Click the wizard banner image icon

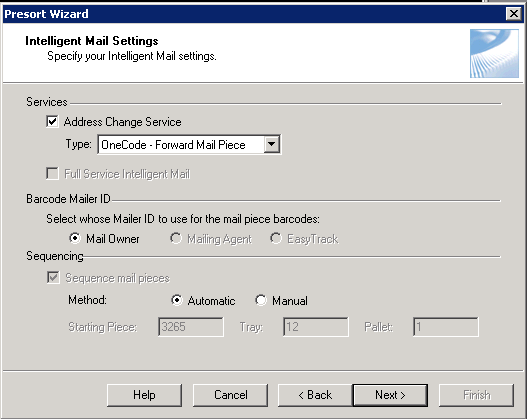(494, 54)
